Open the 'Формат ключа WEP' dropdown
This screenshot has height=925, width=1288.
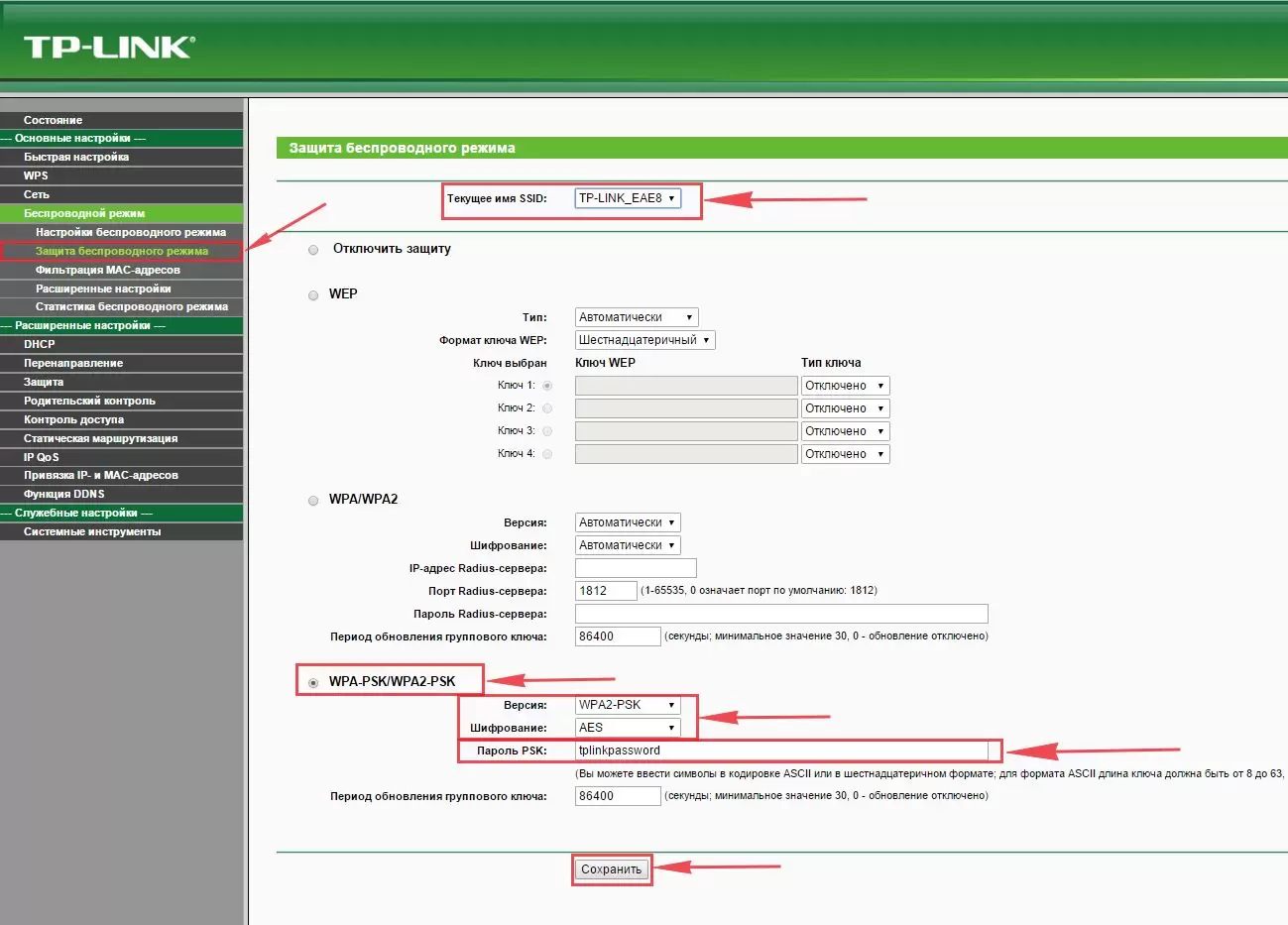click(x=644, y=340)
